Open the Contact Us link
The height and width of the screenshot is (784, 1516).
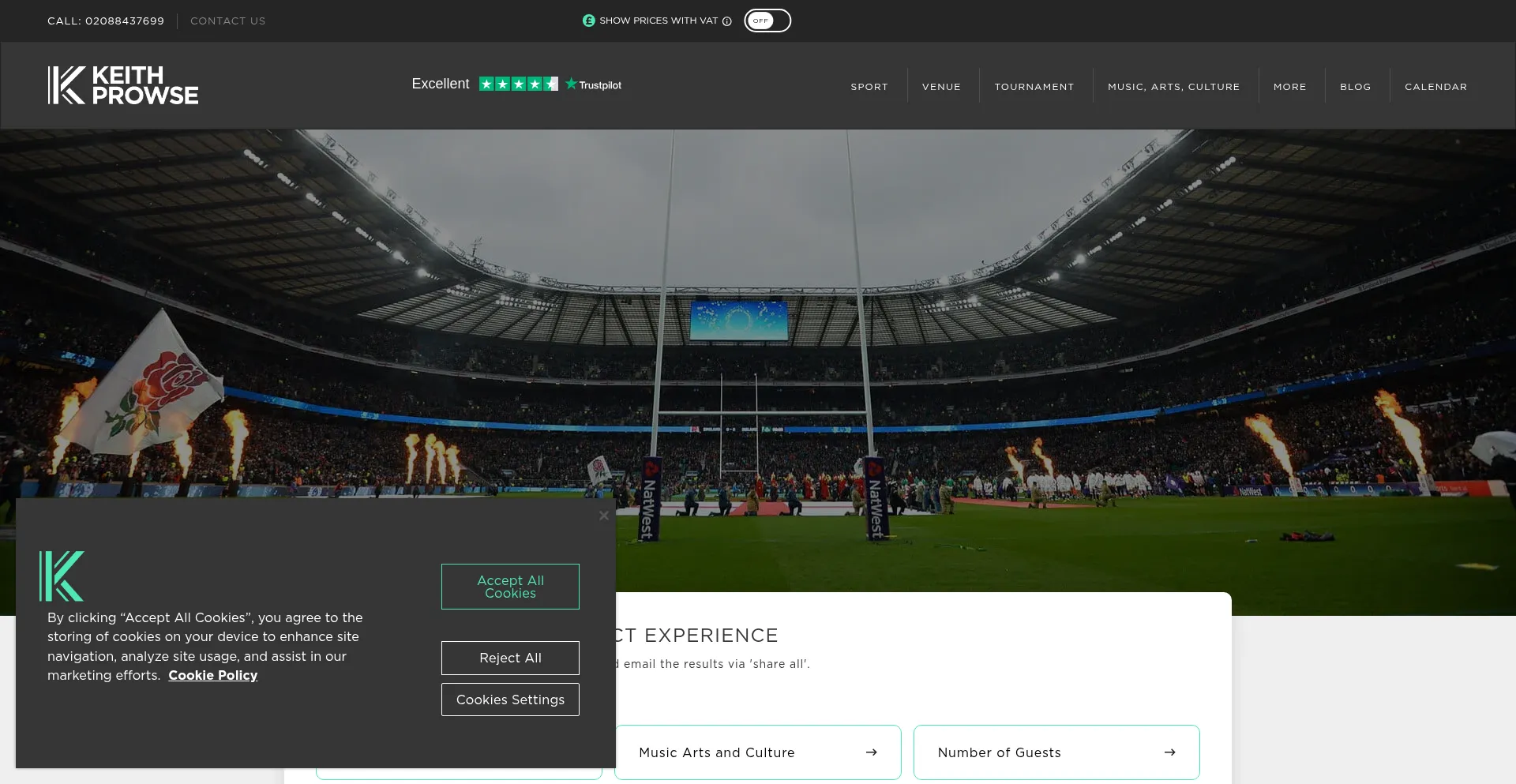point(227,21)
